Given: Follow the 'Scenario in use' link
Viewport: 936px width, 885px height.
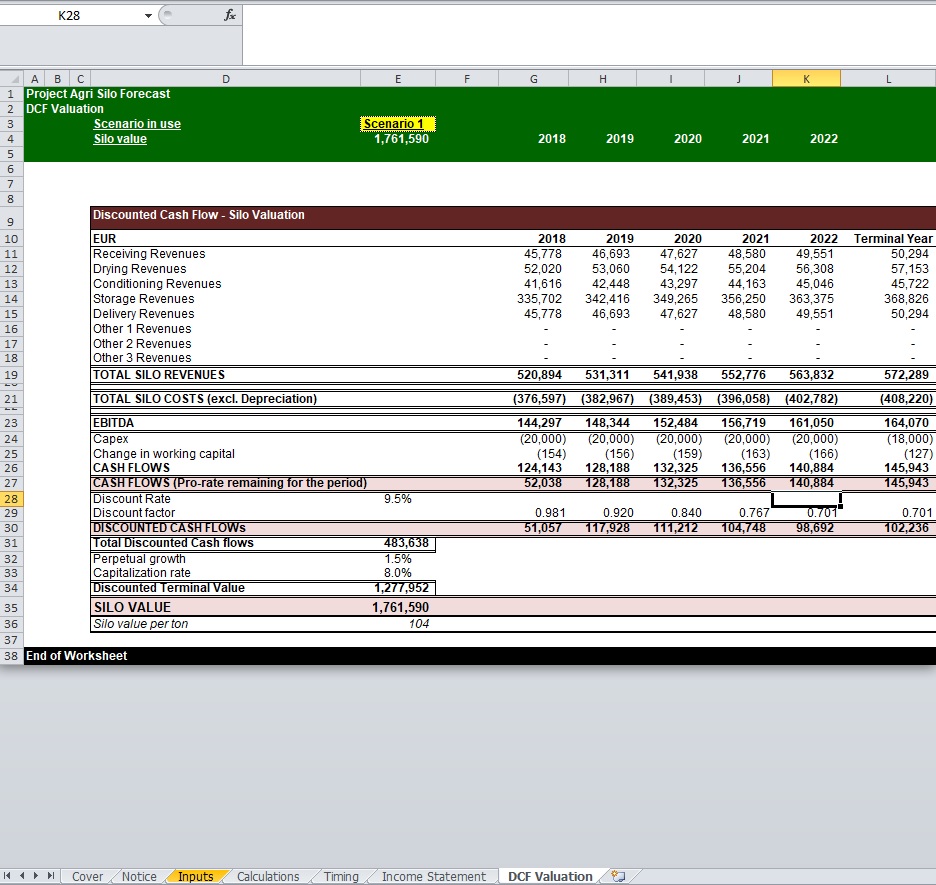Looking at the screenshot, I should pos(137,124).
